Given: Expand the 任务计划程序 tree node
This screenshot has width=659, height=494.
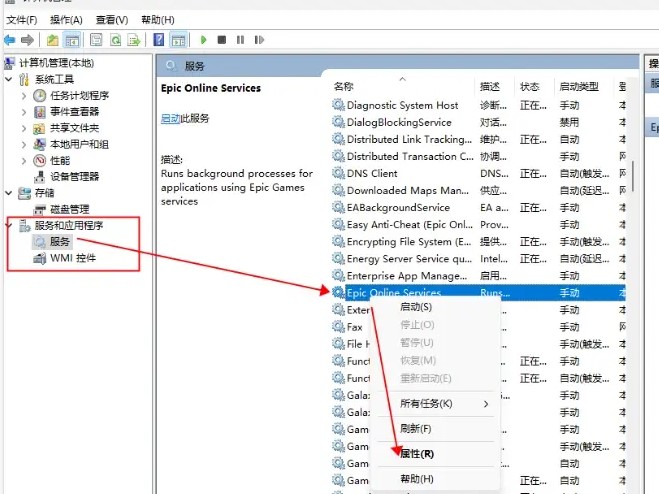Looking at the screenshot, I should pyautogui.click(x=25, y=96).
